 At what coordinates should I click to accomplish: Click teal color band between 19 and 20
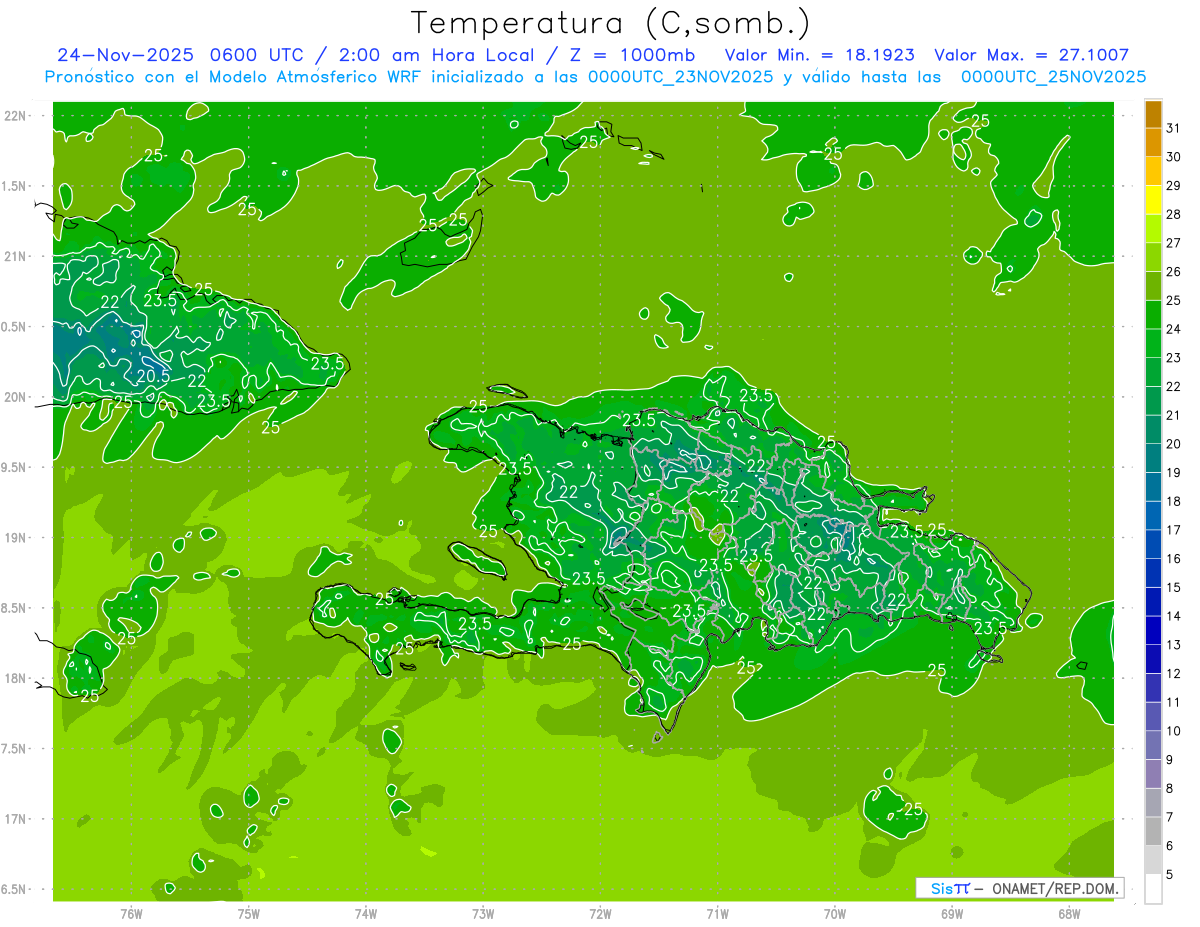(x=1153, y=458)
